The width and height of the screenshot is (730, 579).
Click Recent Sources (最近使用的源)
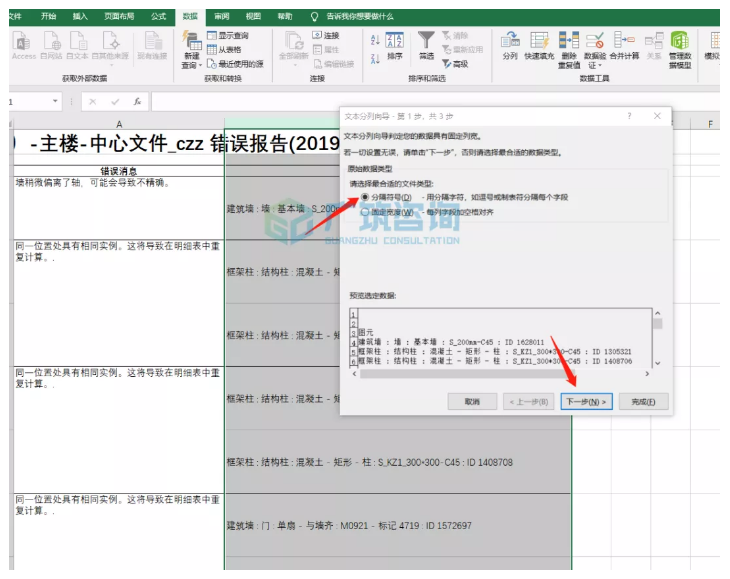tap(236, 64)
